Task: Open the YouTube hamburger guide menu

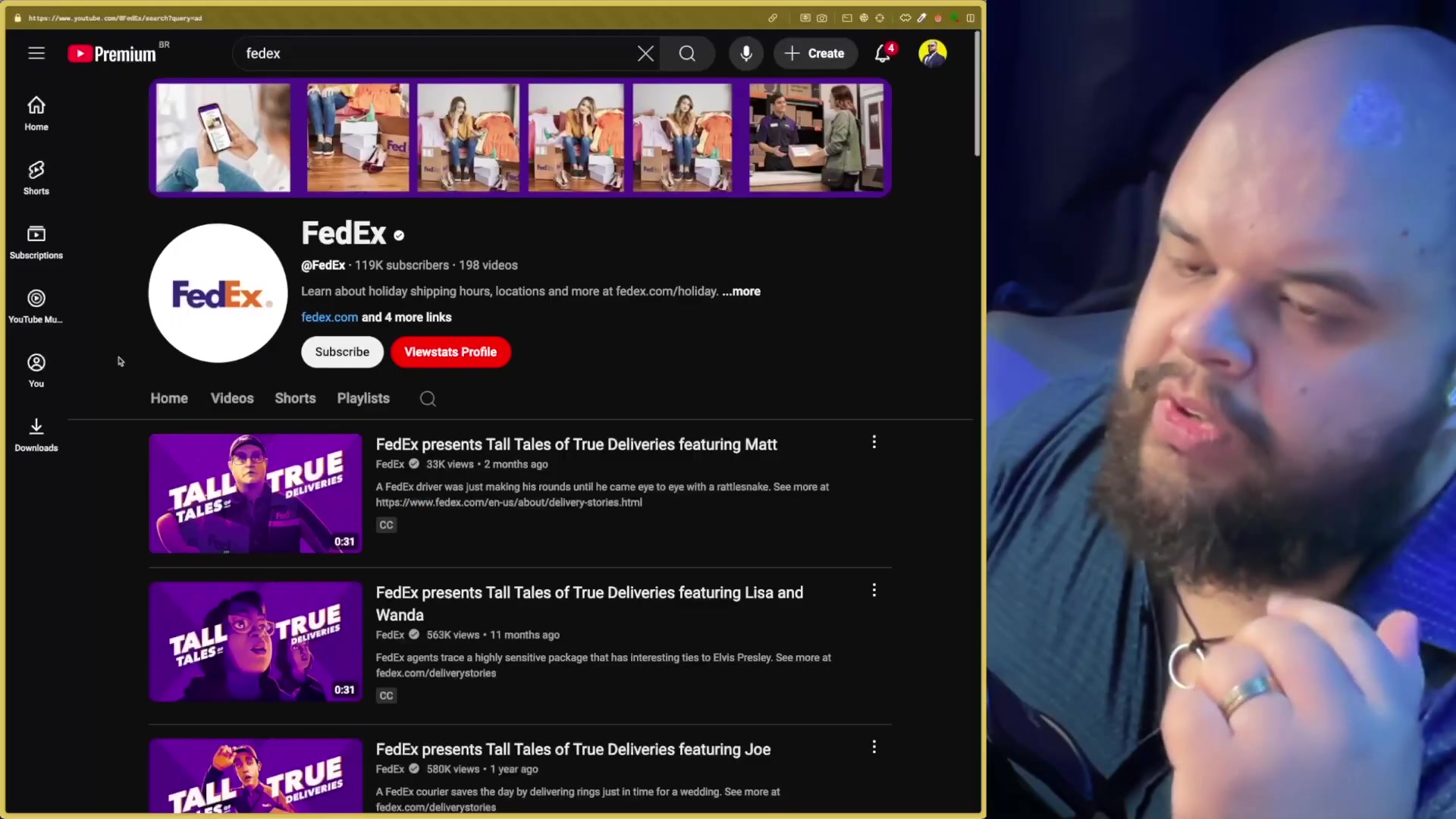Action: point(36,53)
